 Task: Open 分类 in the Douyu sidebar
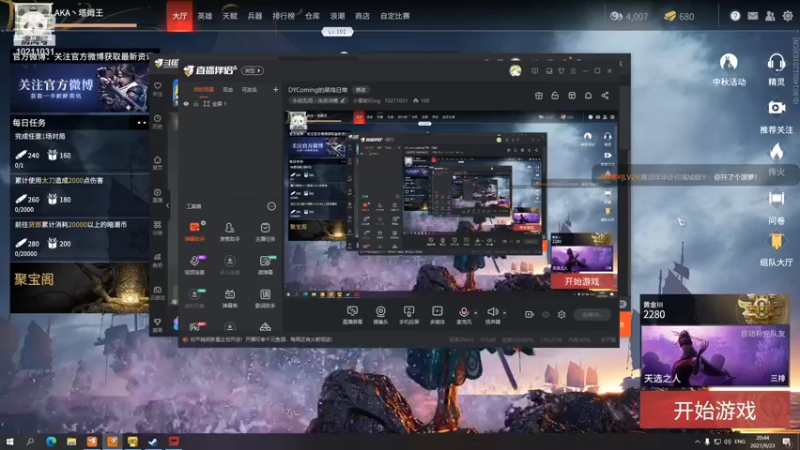pos(158,228)
